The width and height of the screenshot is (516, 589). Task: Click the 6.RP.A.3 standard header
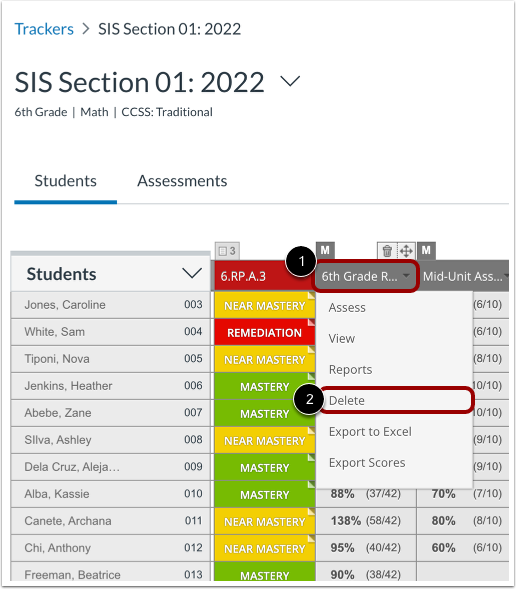(x=264, y=276)
